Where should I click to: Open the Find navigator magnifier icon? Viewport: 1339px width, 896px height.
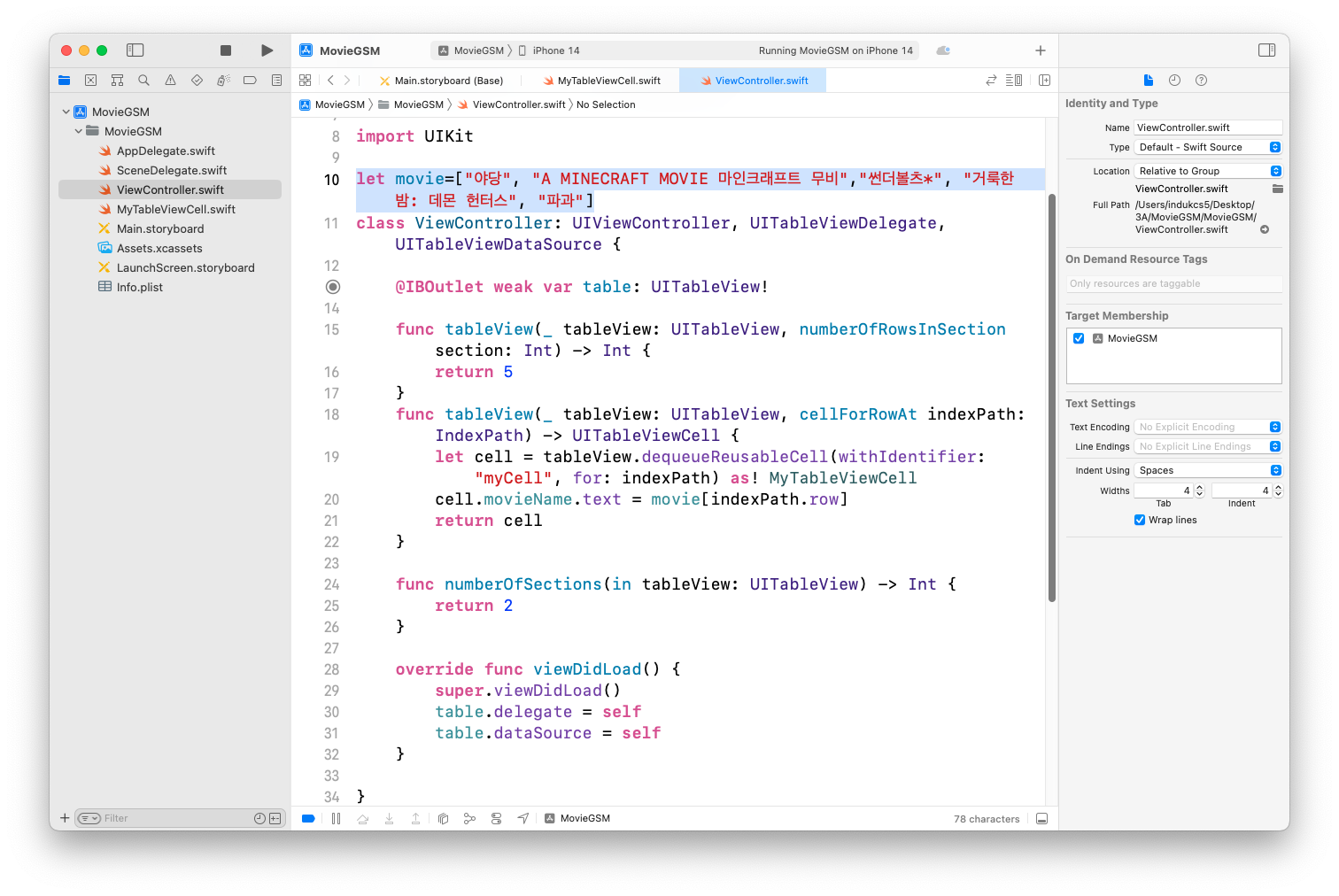pyautogui.click(x=143, y=81)
